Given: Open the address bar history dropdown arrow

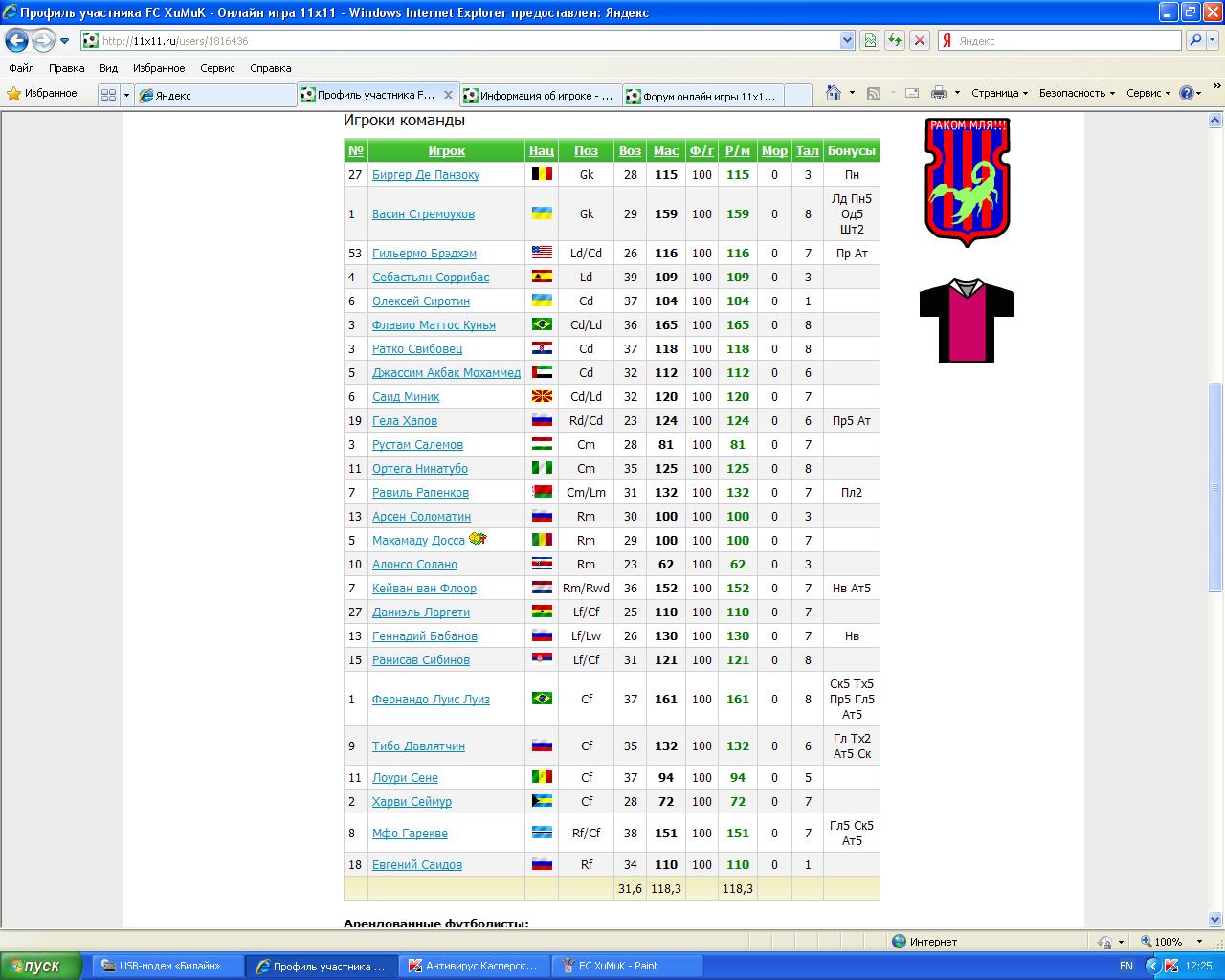Looking at the screenshot, I should pyautogui.click(x=847, y=40).
